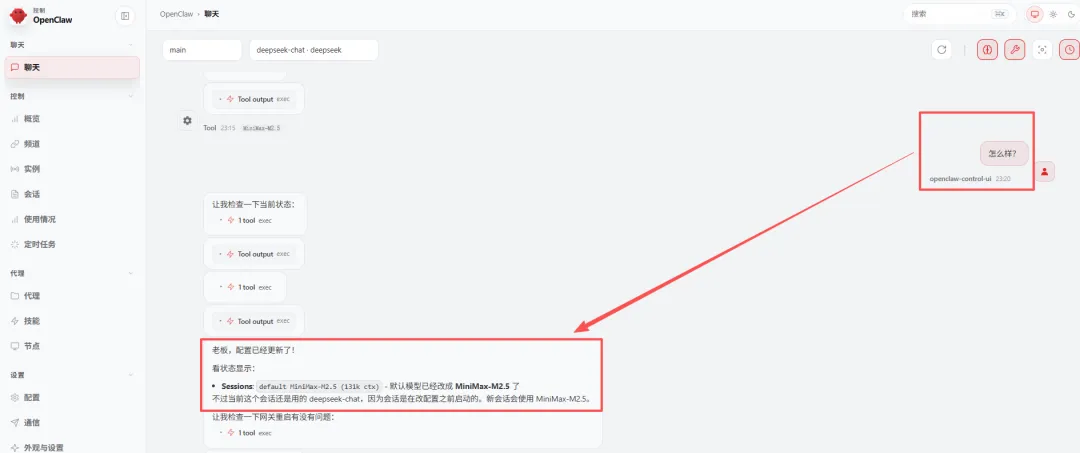1080x453 pixels.
Task: Open 配置 in the sidebar
Action: coord(72,397)
